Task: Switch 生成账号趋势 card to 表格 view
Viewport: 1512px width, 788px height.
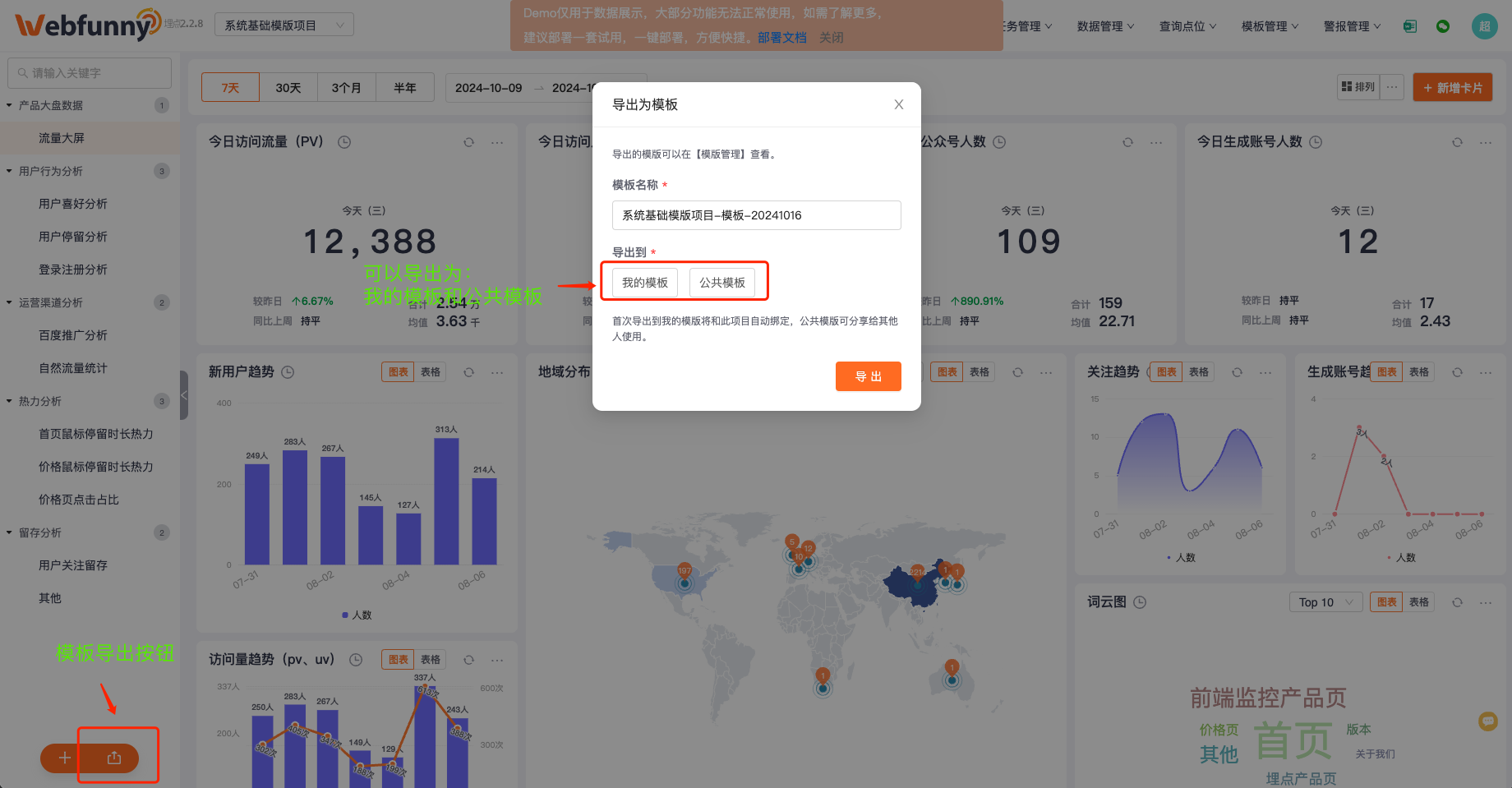Action: 1419,372
